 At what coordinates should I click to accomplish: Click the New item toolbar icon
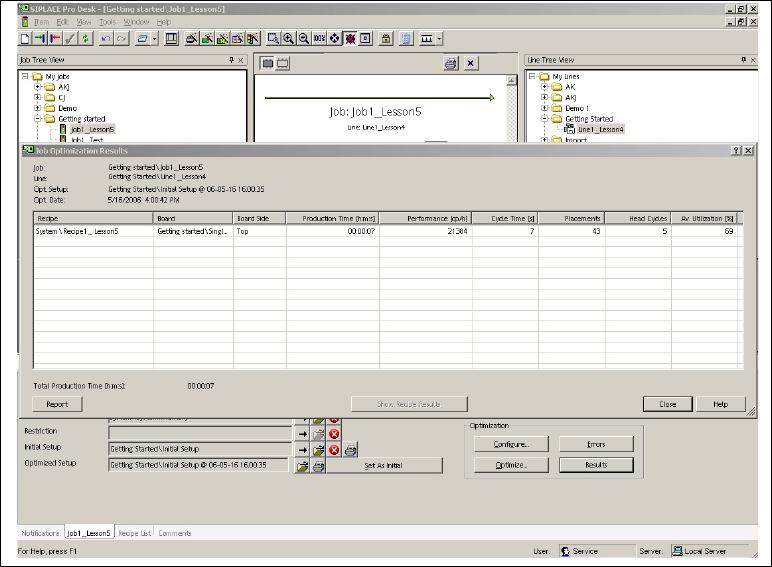(25, 38)
